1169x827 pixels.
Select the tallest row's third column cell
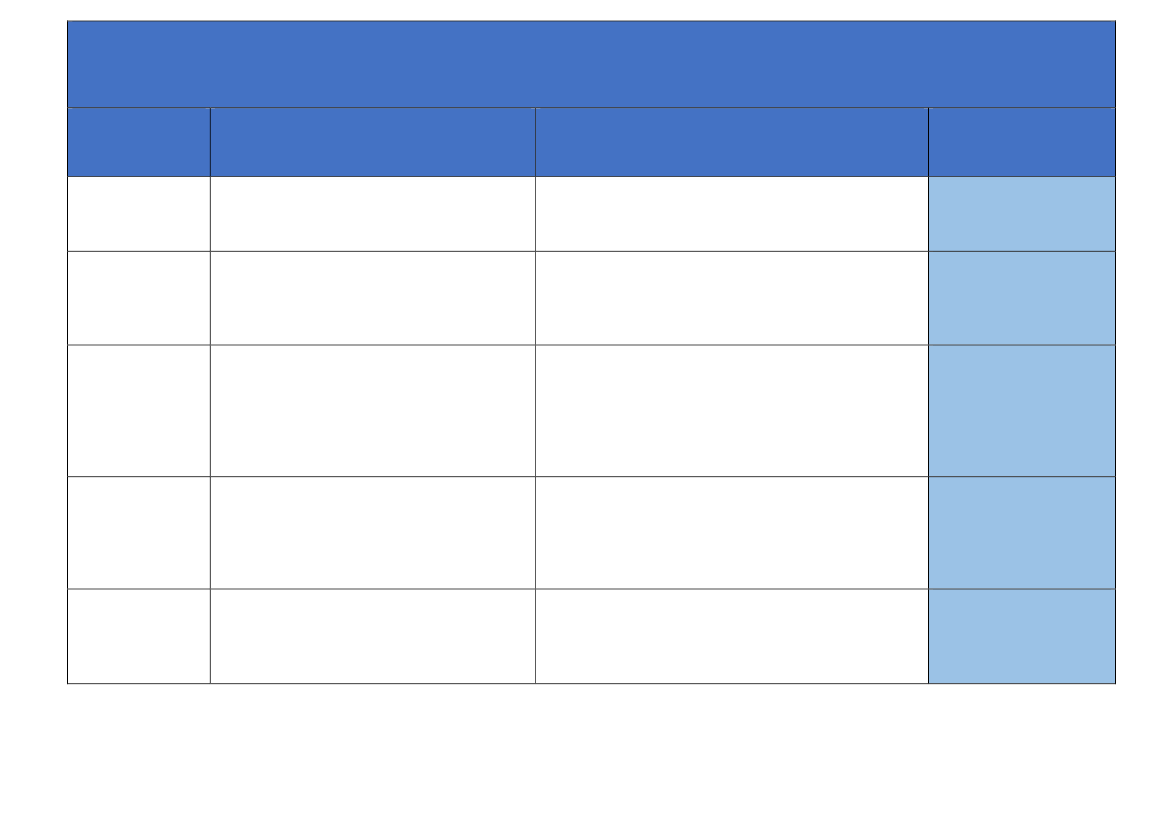(731, 411)
